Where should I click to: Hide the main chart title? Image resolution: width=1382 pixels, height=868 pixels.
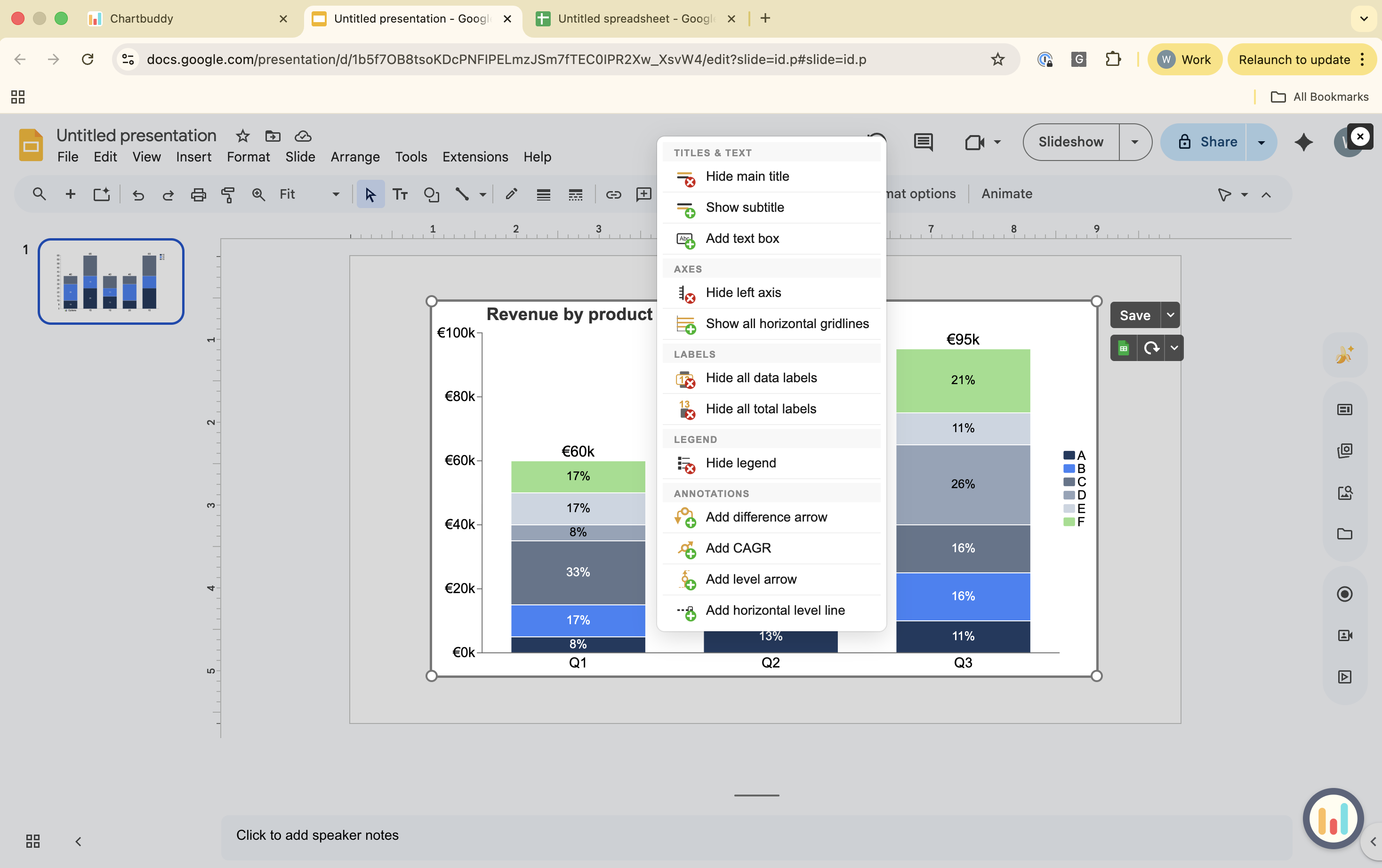[x=747, y=176]
